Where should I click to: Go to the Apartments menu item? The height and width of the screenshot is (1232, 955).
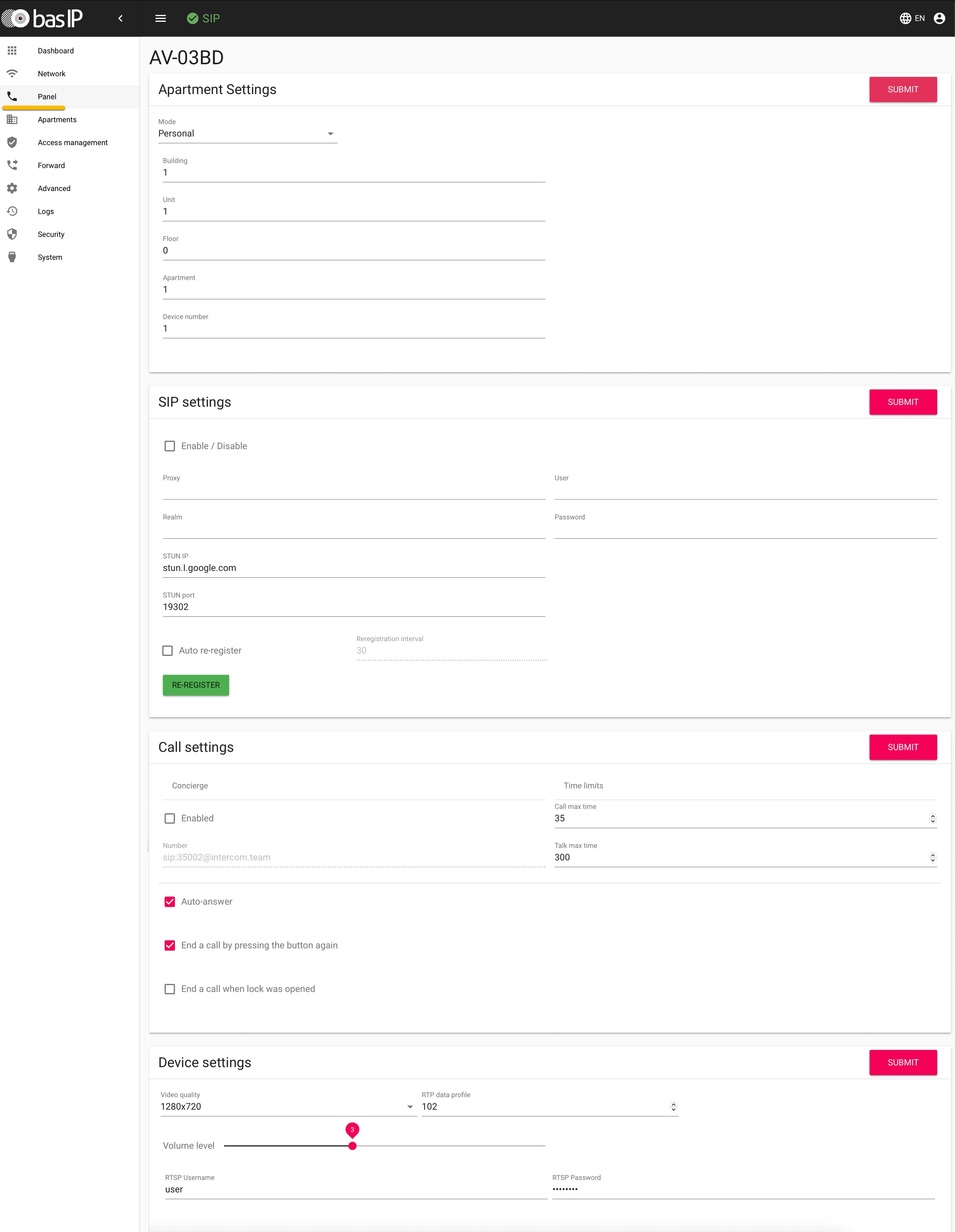[x=69, y=120]
